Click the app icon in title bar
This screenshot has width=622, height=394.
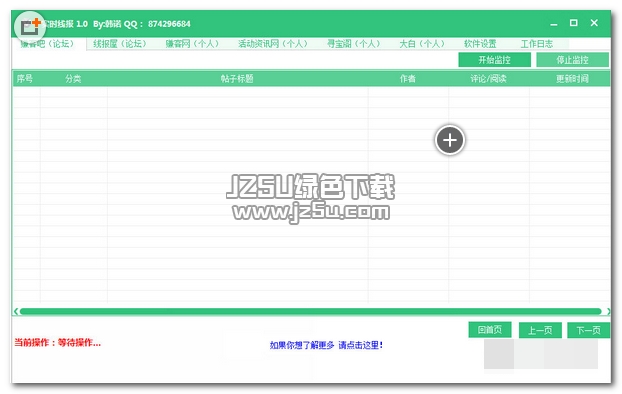coord(30,27)
